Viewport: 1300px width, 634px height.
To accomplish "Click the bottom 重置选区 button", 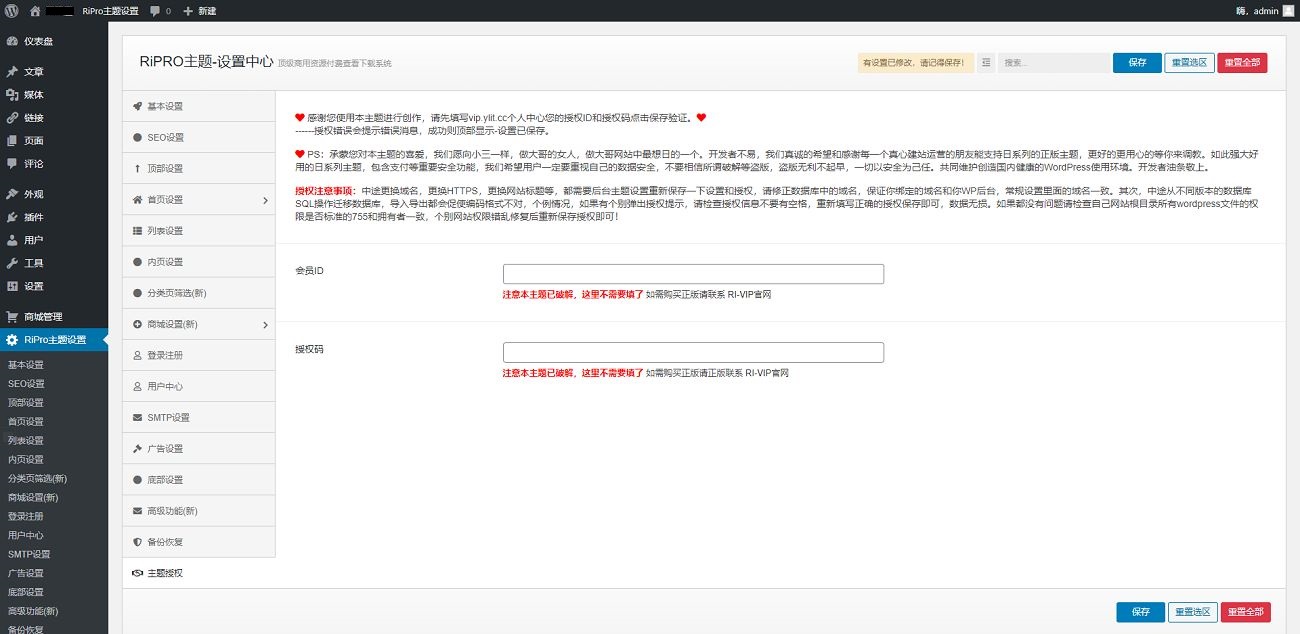I will point(1193,612).
